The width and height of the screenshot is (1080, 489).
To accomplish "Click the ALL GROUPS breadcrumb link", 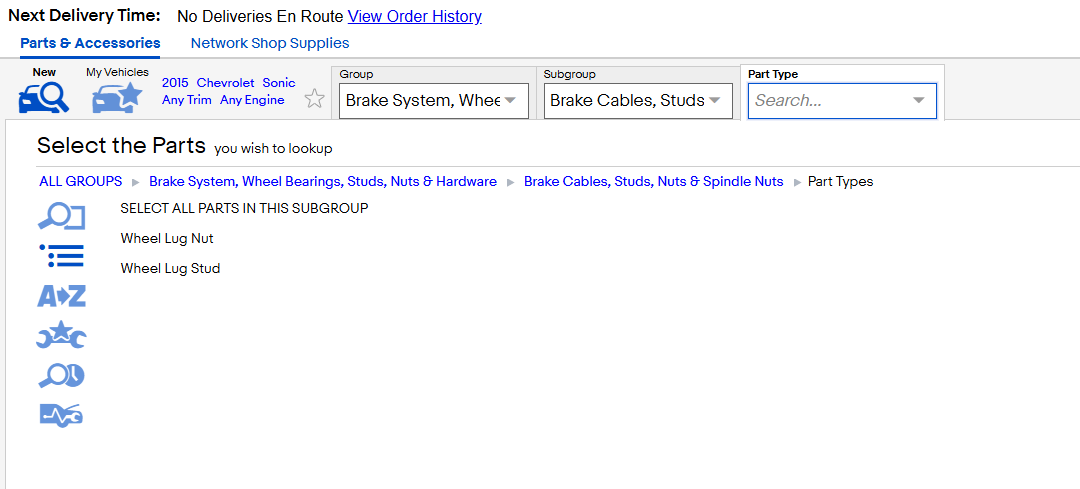I will point(81,182).
